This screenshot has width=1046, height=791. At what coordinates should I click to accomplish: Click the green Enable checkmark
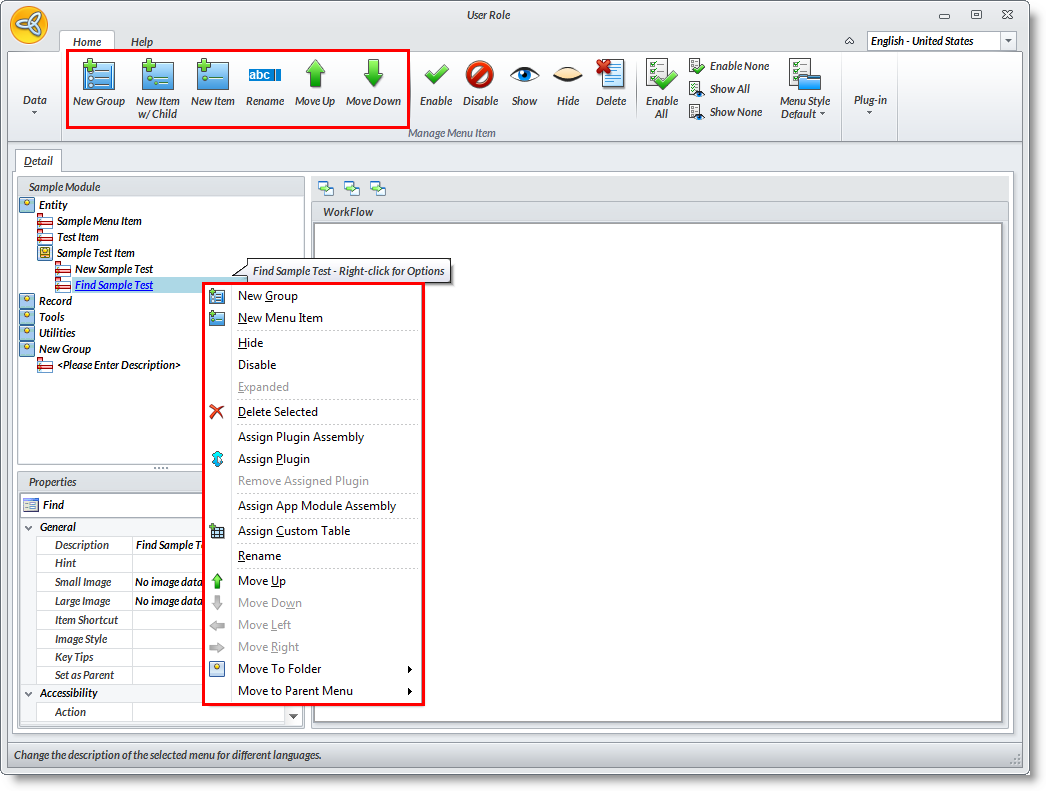pyautogui.click(x=436, y=76)
